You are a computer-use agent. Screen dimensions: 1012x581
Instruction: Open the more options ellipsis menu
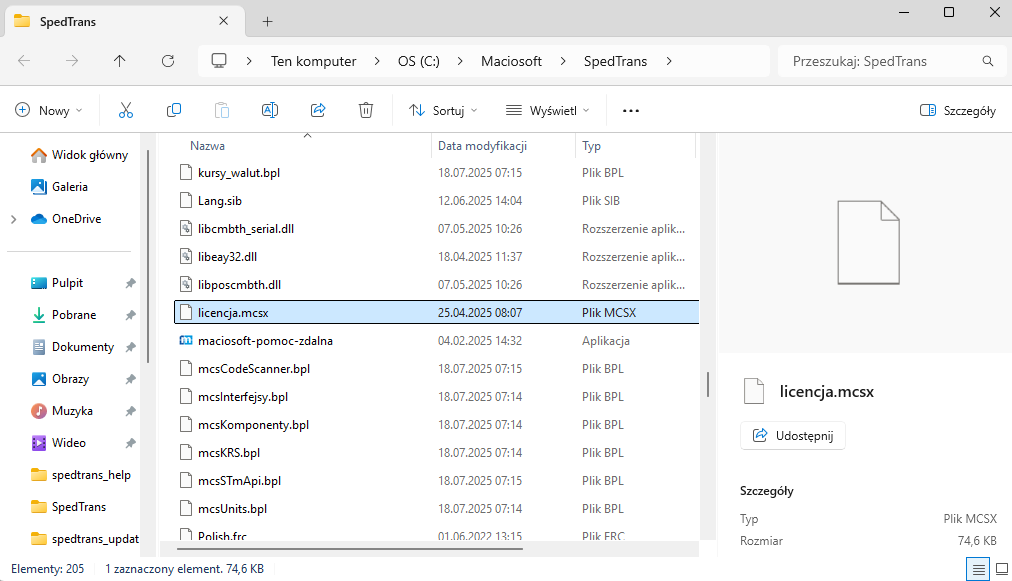[630, 111]
